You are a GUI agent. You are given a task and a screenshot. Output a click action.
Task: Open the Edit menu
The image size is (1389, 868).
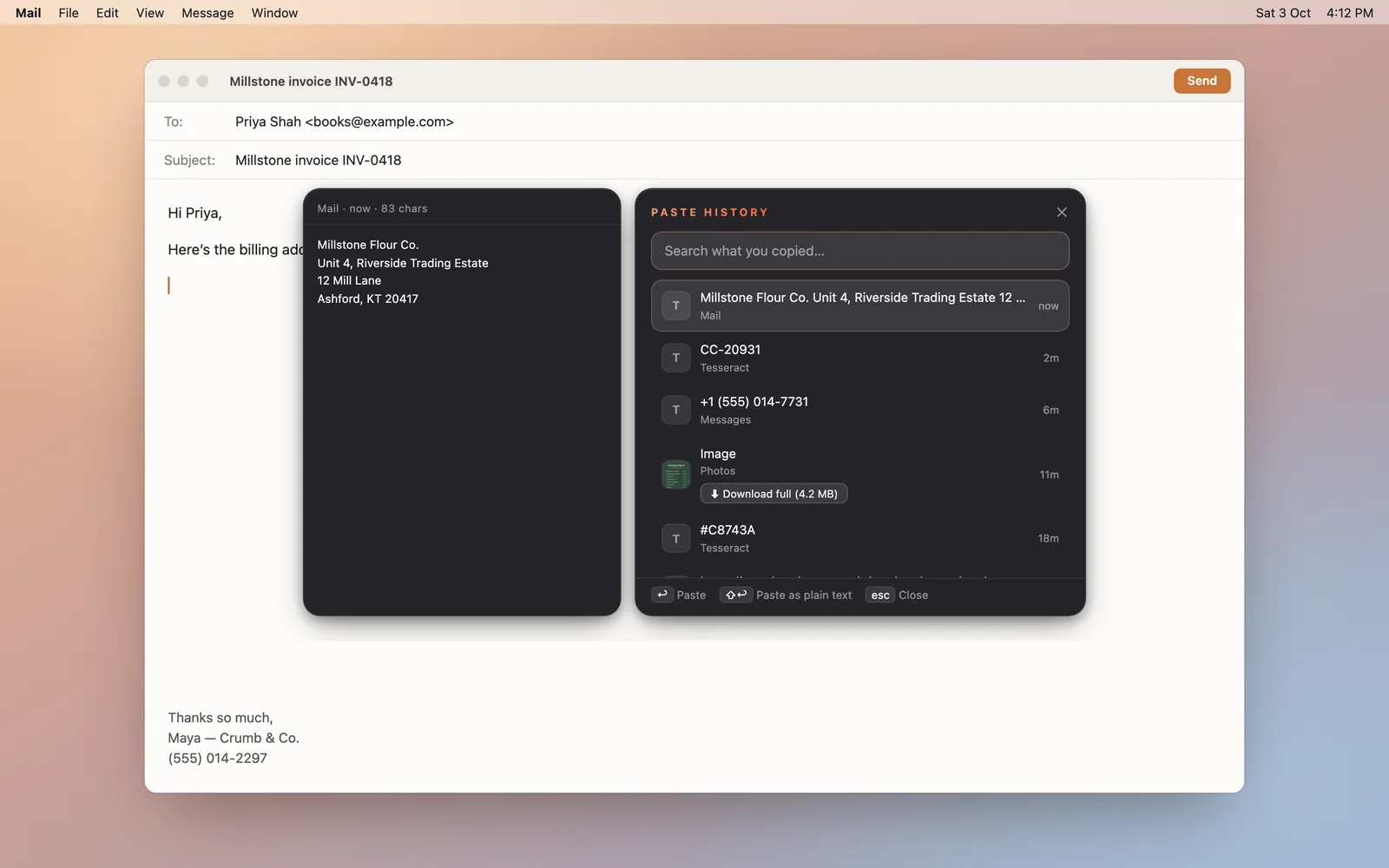click(107, 13)
